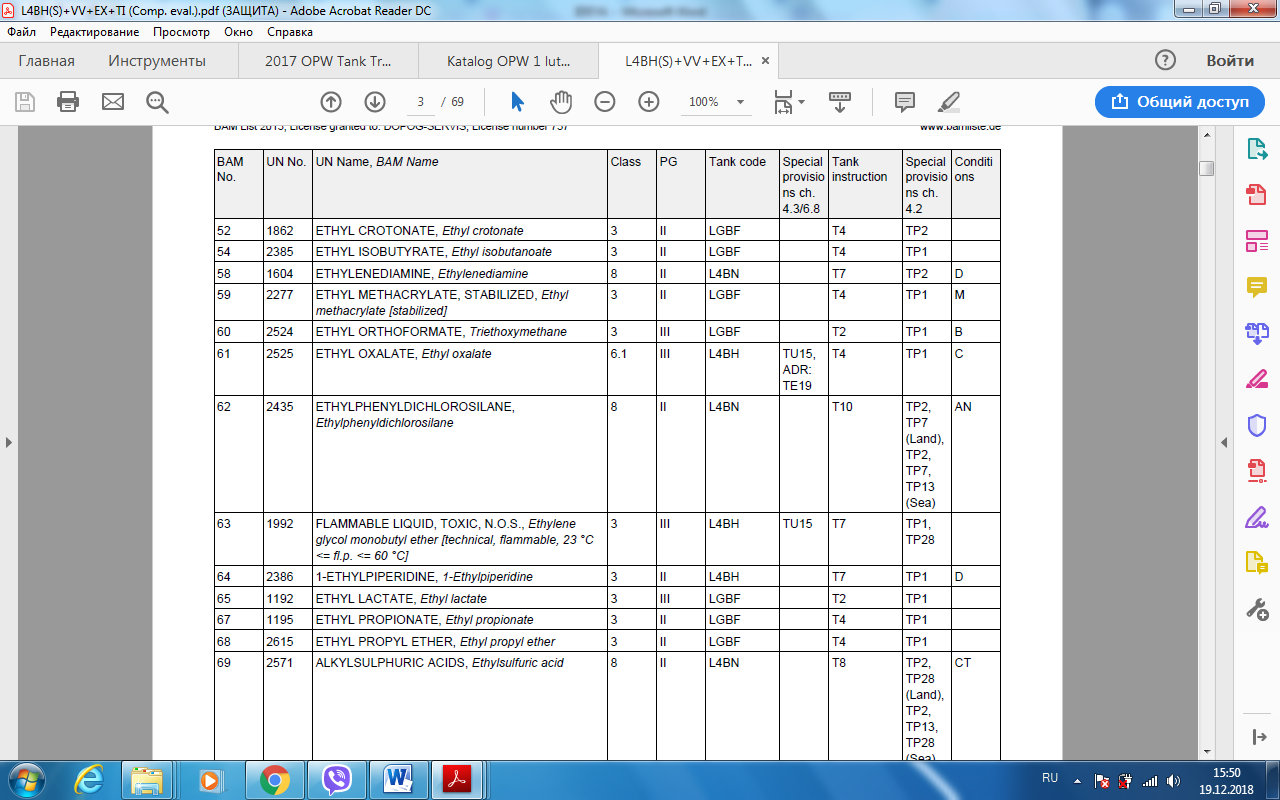This screenshot has height=800, width=1280.
Task: Select the Hand pan tool
Action: pyautogui.click(x=561, y=101)
